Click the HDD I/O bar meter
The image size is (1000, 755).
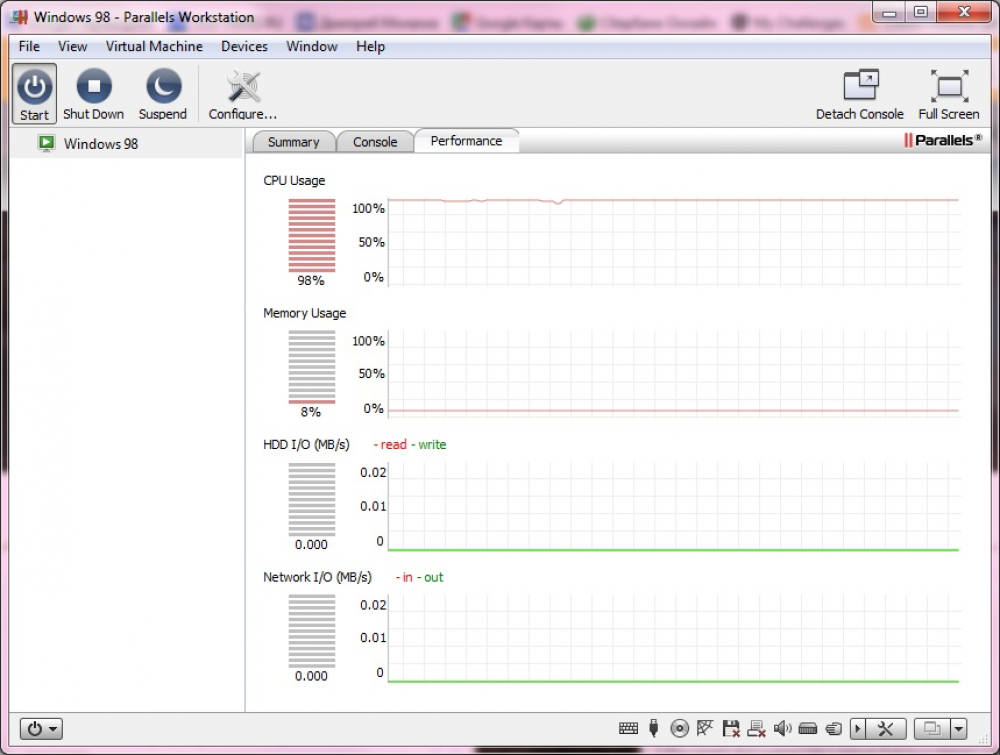[312, 499]
